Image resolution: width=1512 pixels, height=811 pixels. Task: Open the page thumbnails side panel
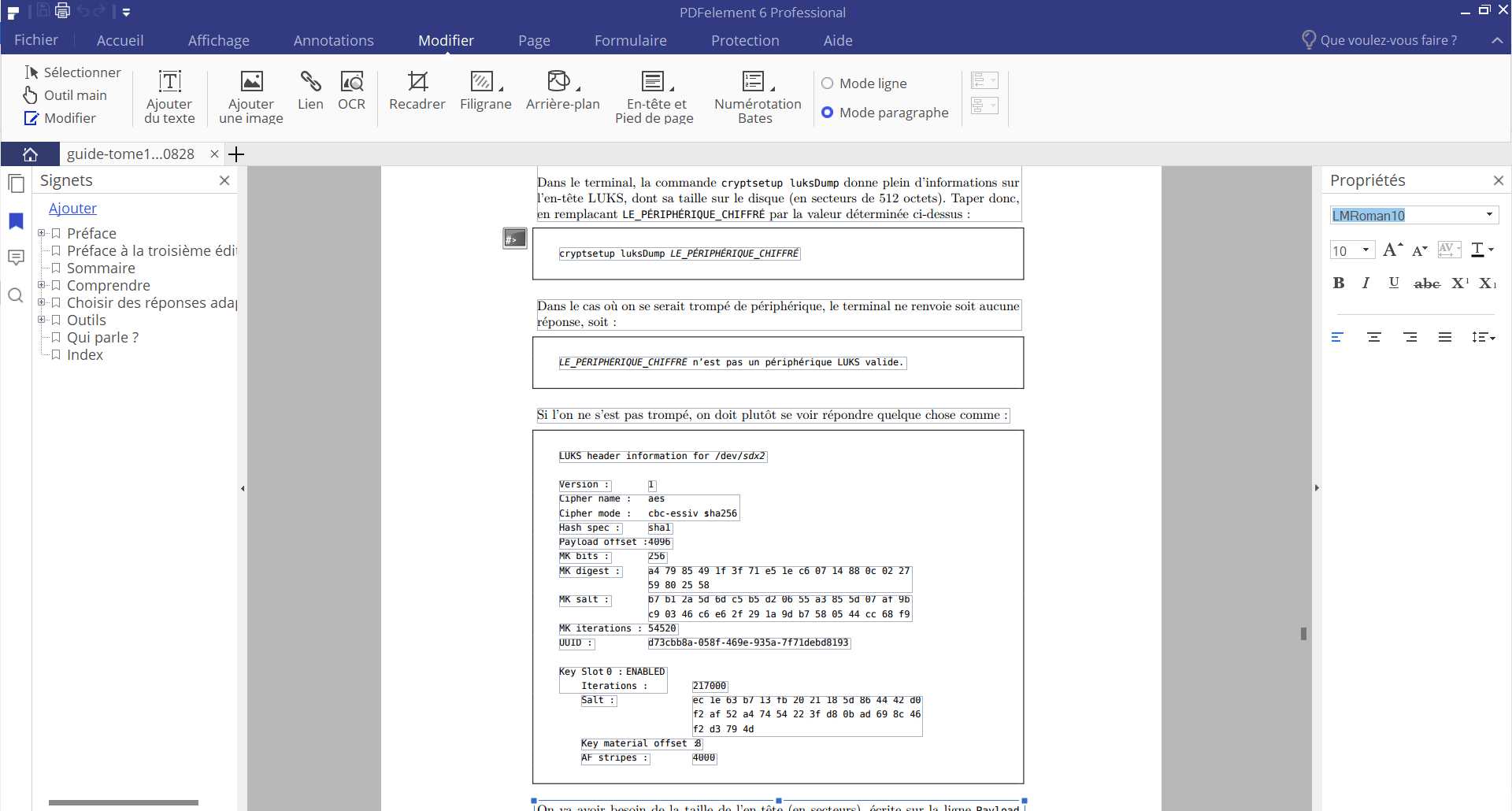point(16,183)
